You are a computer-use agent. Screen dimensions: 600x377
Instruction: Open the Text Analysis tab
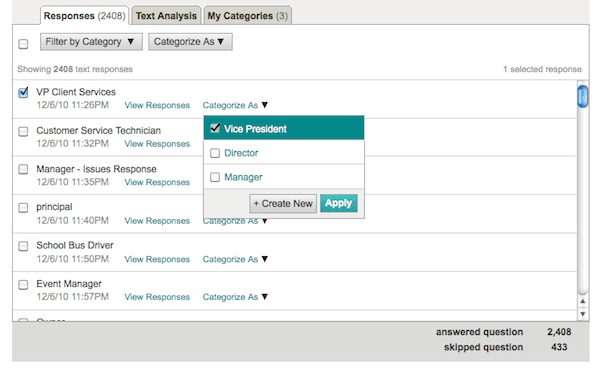pos(166,16)
